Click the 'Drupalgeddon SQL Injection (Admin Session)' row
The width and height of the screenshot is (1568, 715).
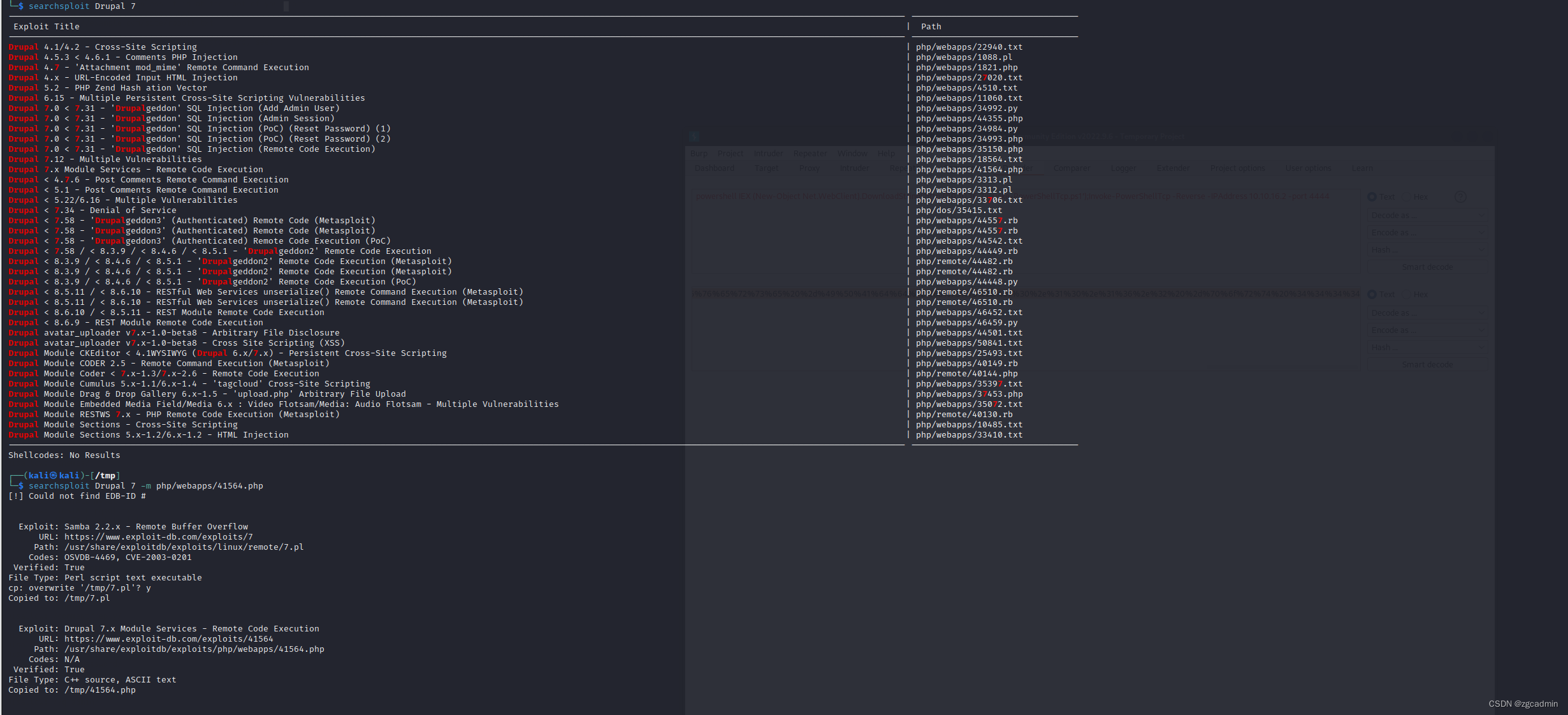coord(171,119)
